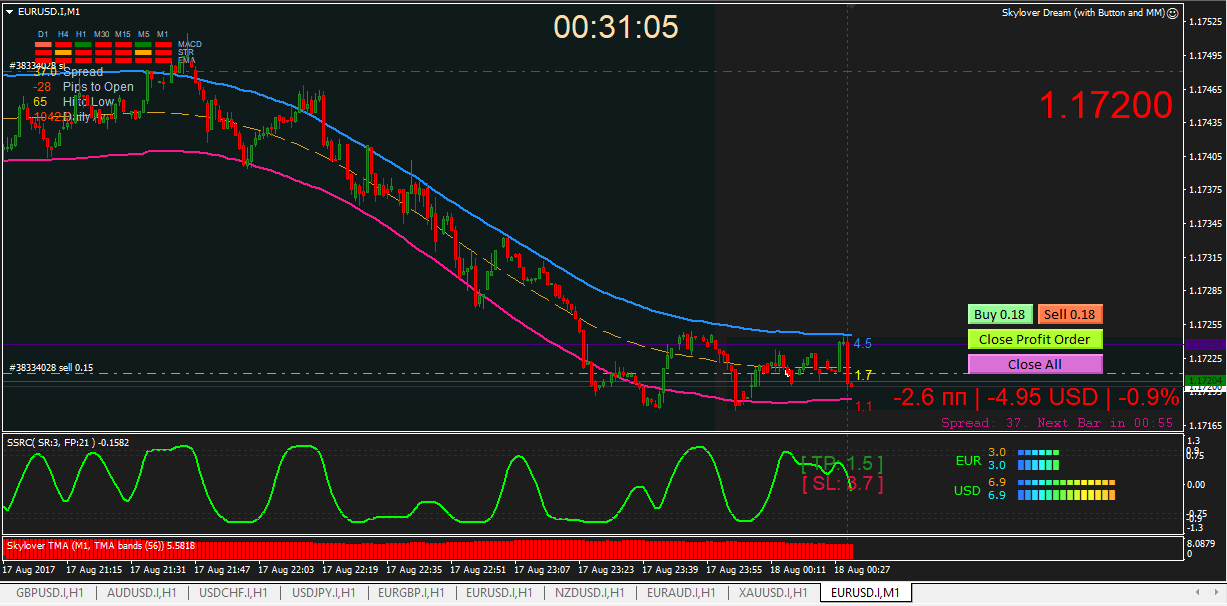Click the yellow 1.7 middle band label

[865, 375]
